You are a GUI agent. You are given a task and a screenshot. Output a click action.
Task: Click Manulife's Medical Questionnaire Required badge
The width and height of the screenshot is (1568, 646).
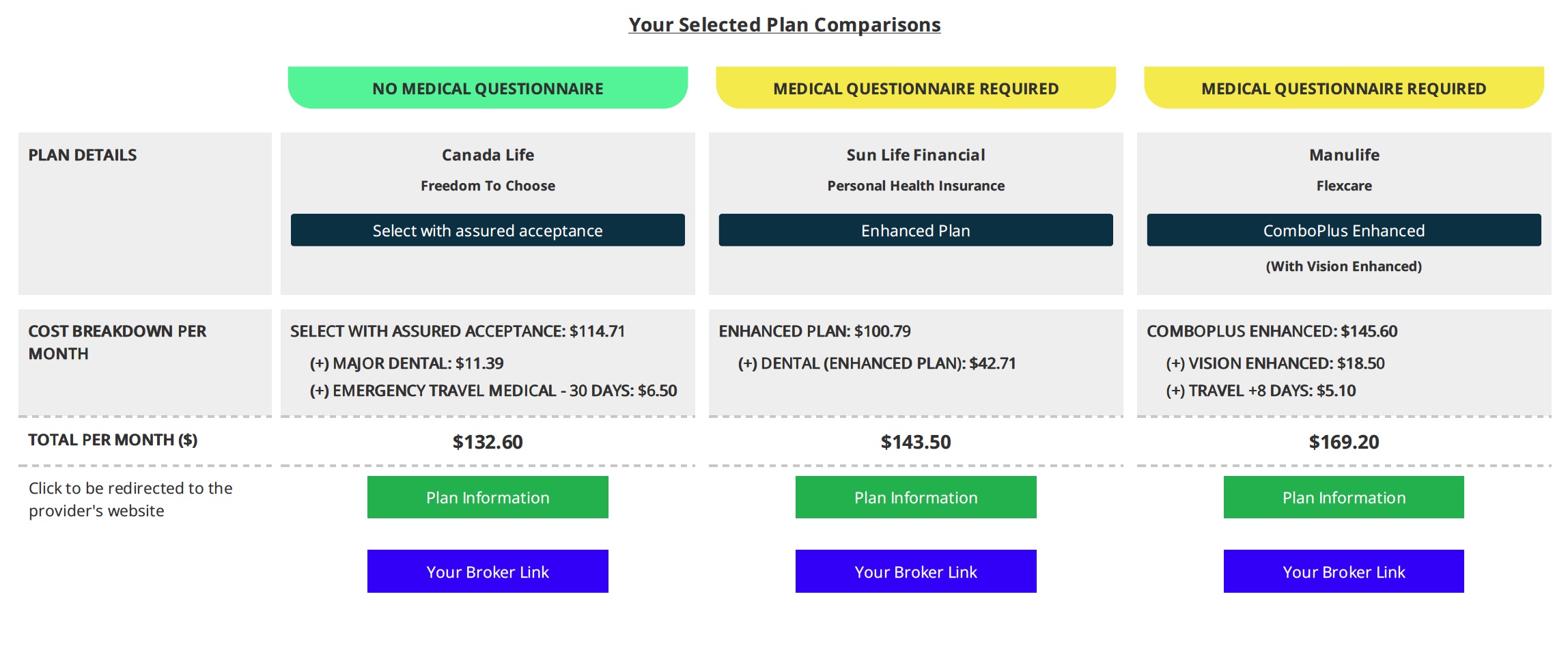click(1343, 88)
